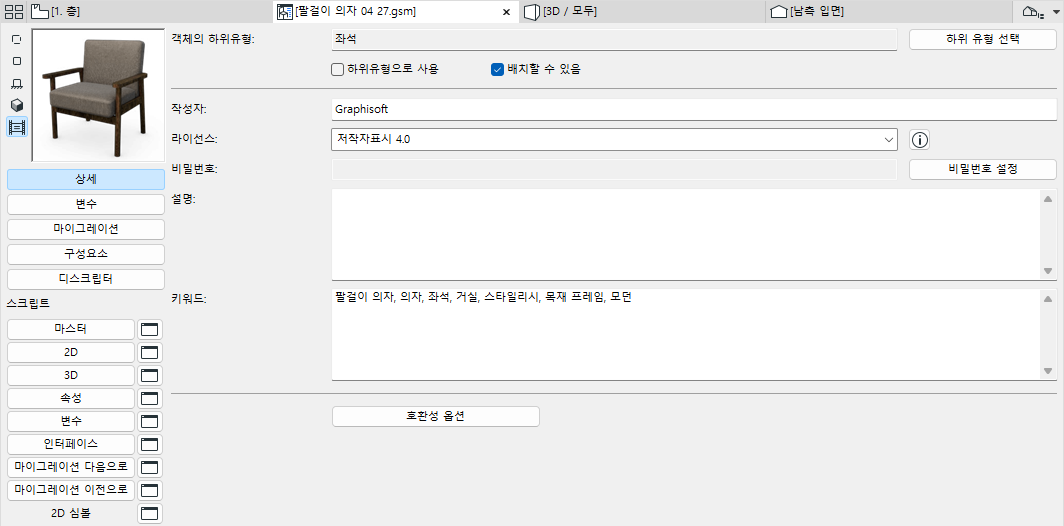
Task: Open the 마스터 script
Action: coord(71,330)
